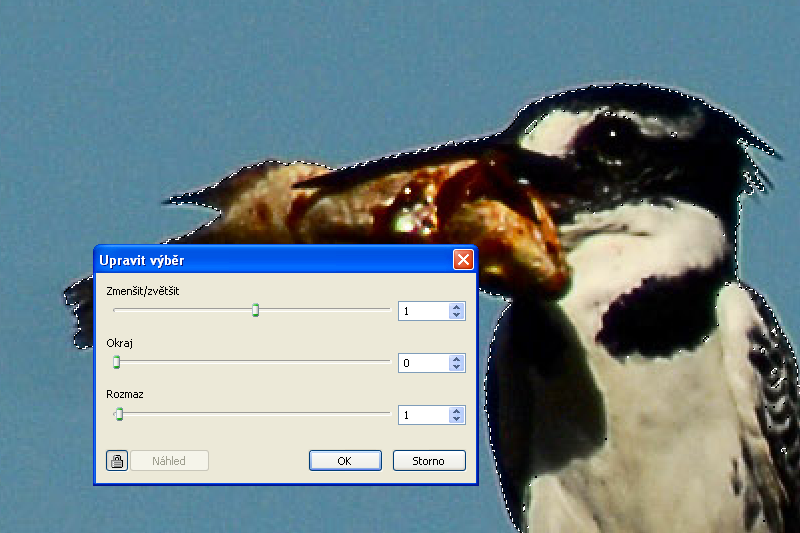
Task: Decrease the Zmenšit/zvětšit value with down arrow
Action: tap(457, 316)
